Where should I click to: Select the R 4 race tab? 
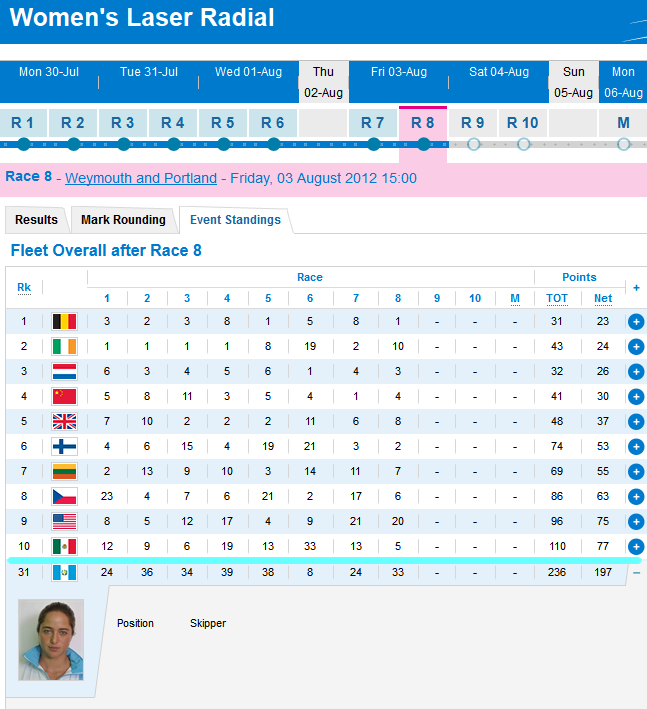click(x=173, y=123)
